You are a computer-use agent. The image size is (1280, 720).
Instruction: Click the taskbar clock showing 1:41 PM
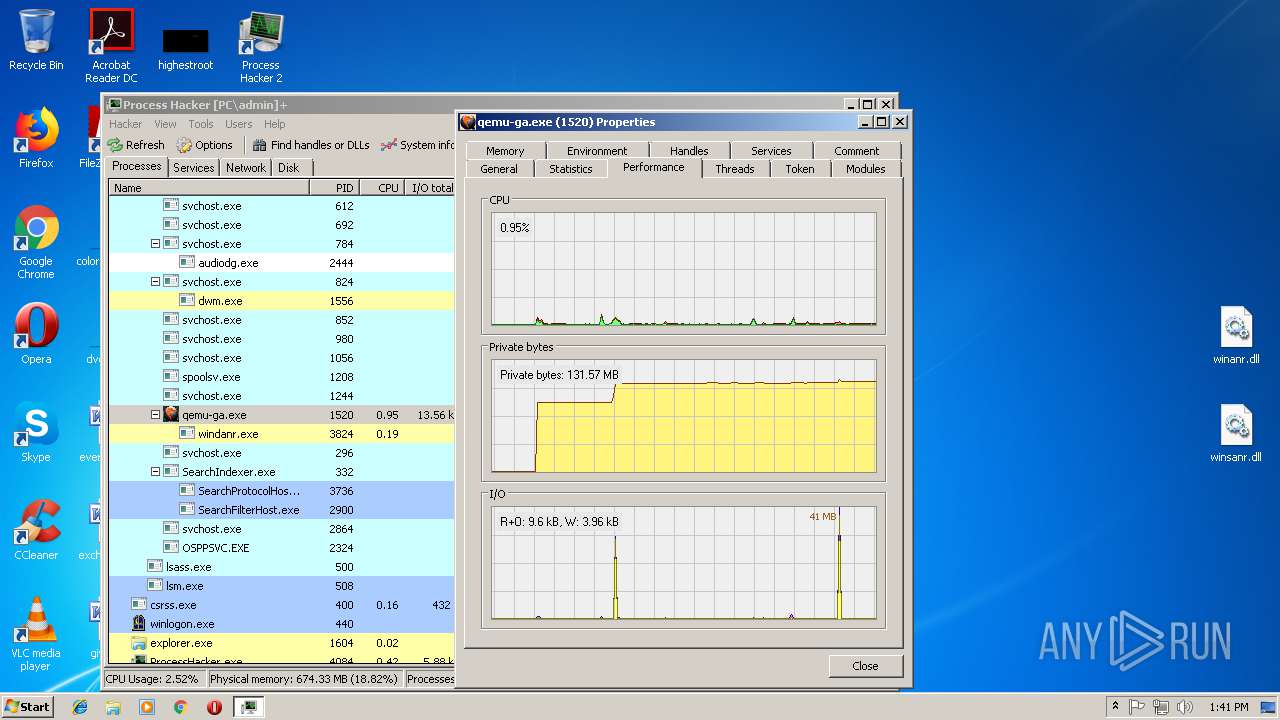click(1228, 707)
